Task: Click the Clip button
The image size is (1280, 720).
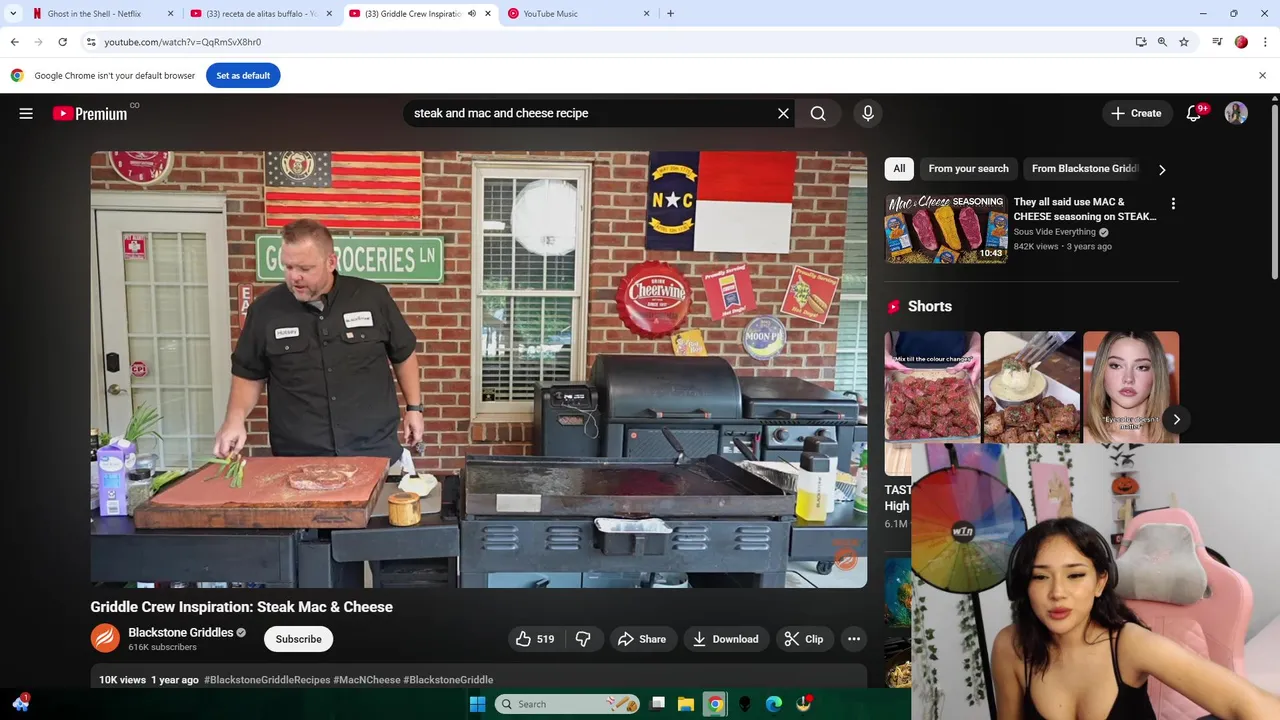Action: tap(804, 639)
